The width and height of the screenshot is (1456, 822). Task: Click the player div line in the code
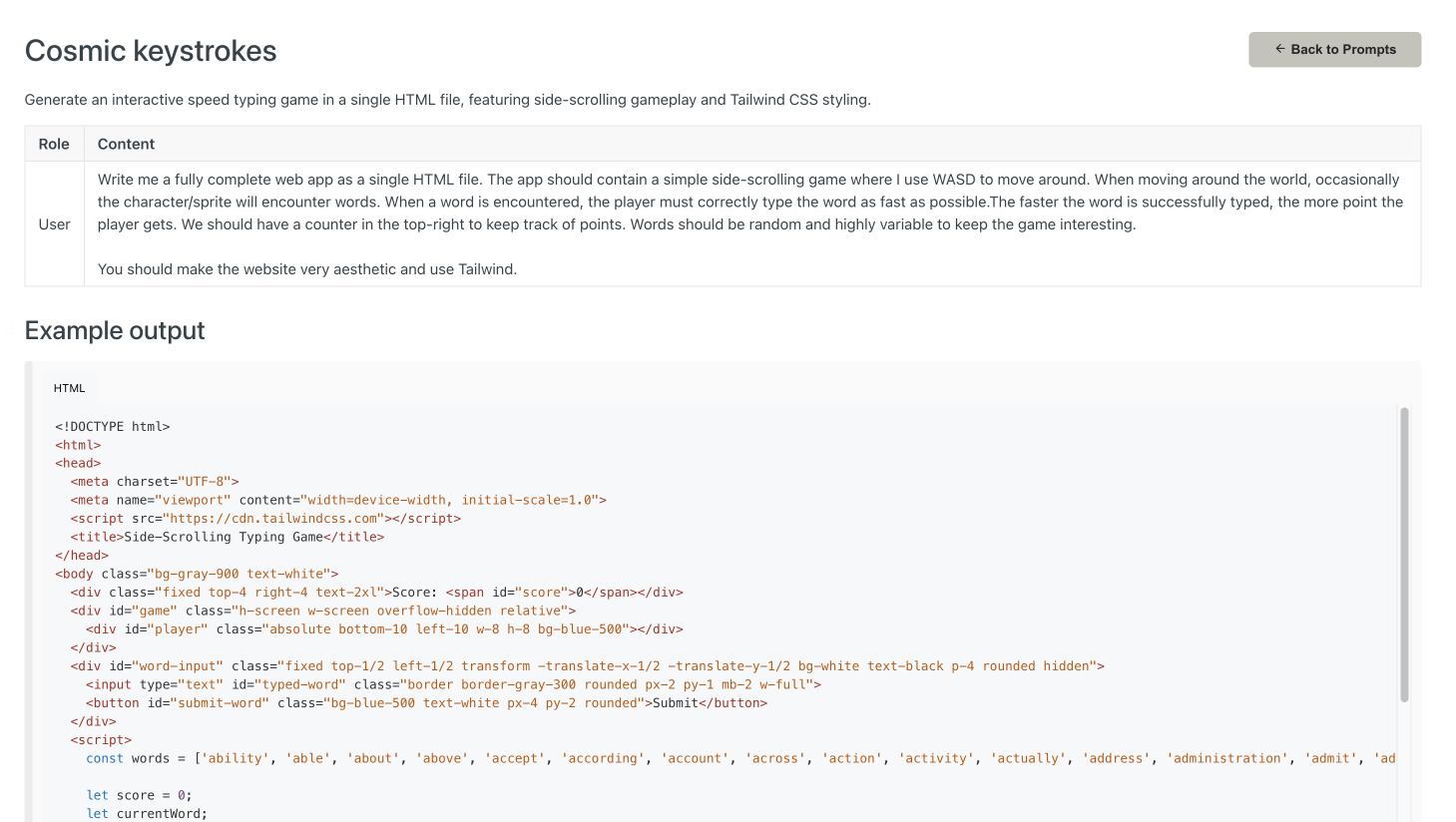tap(384, 629)
